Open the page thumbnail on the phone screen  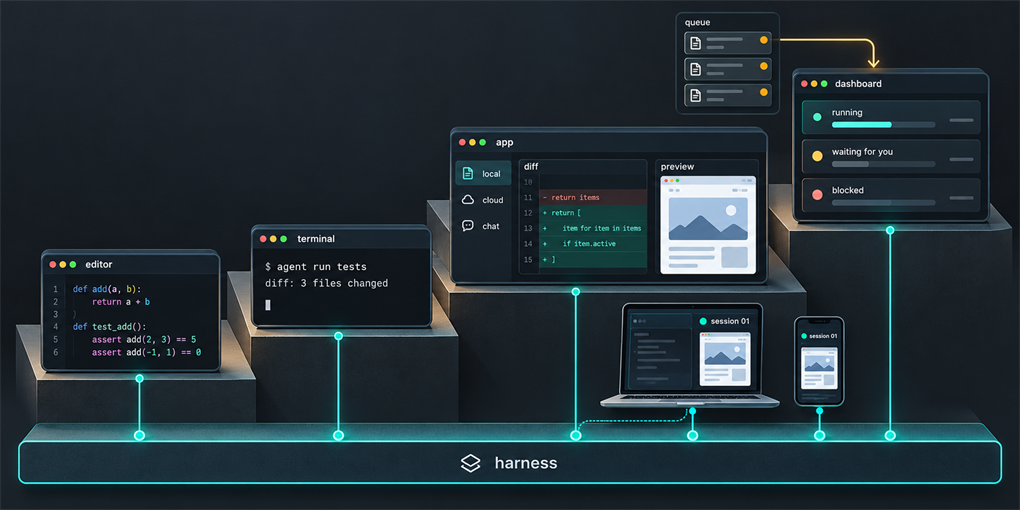(819, 368)
